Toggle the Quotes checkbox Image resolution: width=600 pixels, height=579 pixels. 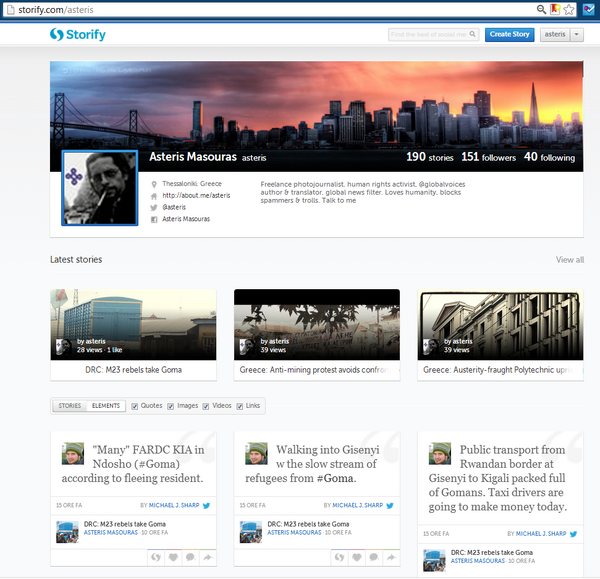(x=135, y=406)
